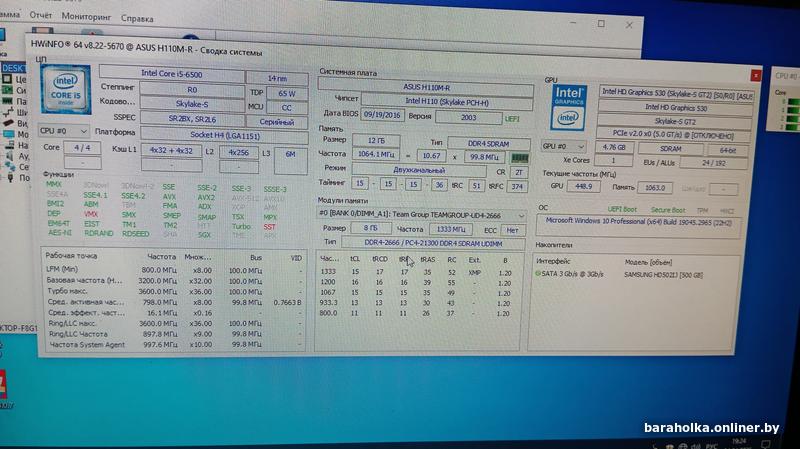Open the Отчёт menu
Screen dimensions: 800x449
(40, 15)
